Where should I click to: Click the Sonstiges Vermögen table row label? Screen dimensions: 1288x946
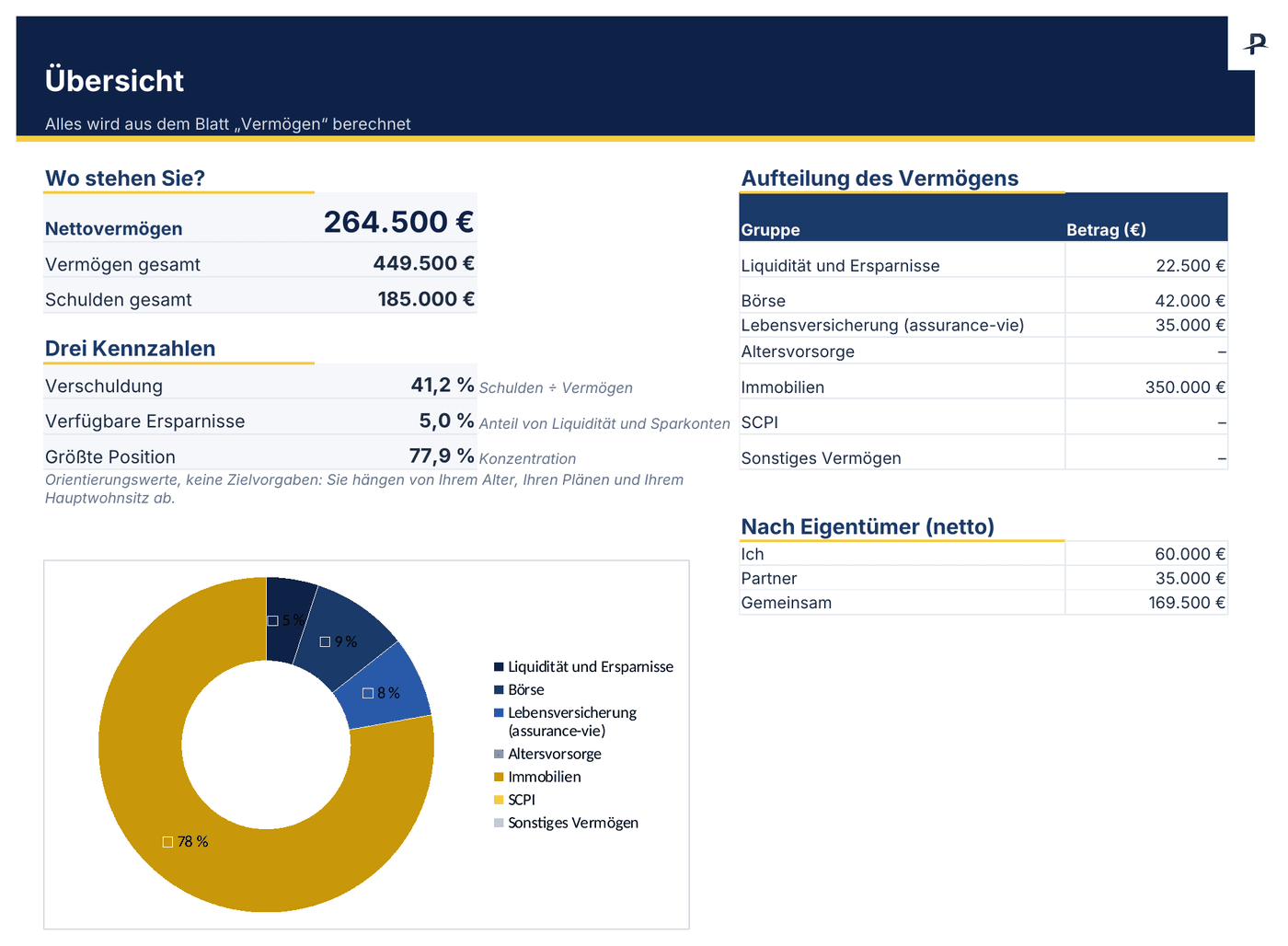[821, 458]
